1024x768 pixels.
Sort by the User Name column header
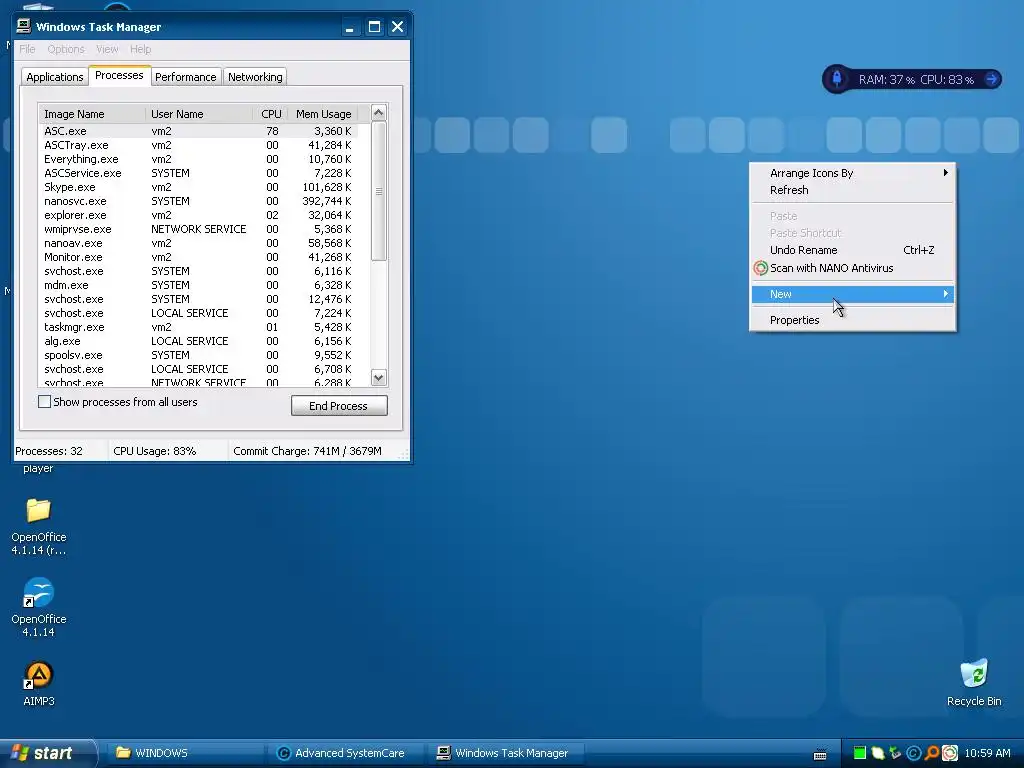(199, 114)
